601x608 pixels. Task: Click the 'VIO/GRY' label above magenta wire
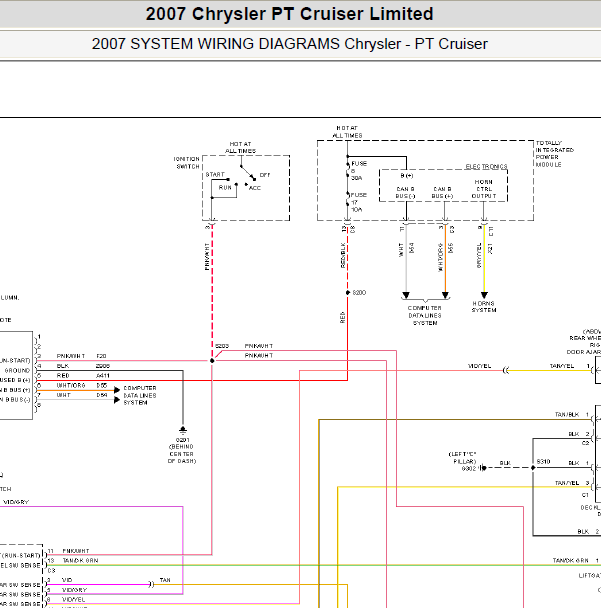16,502
